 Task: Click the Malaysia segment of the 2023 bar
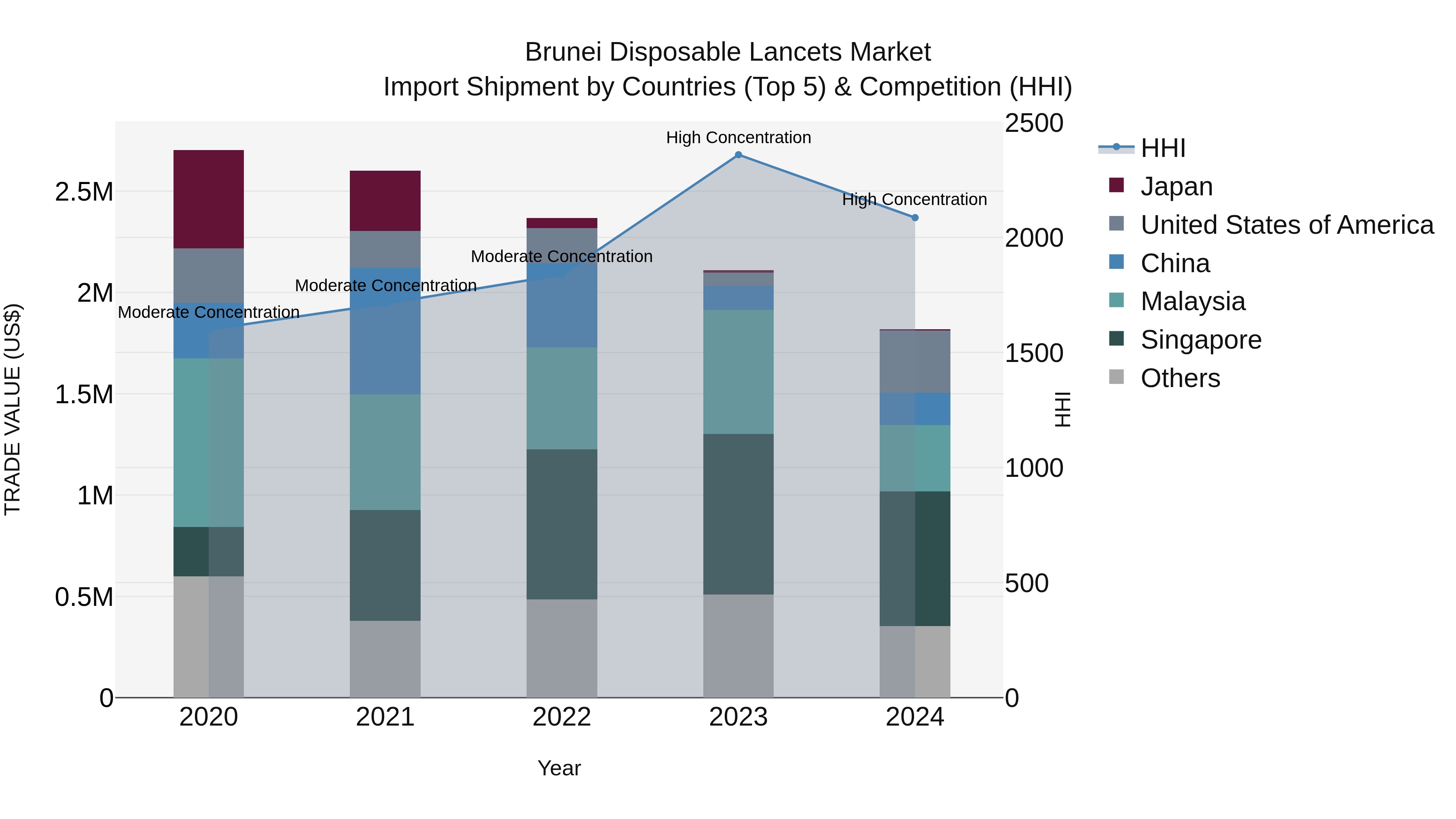(x=738, y=372)
